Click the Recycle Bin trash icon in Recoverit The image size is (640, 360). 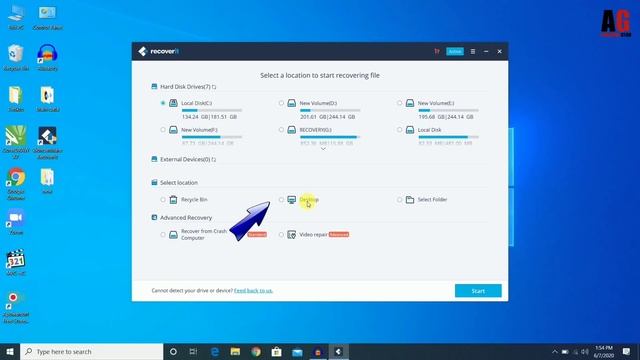tap(173, 200)
